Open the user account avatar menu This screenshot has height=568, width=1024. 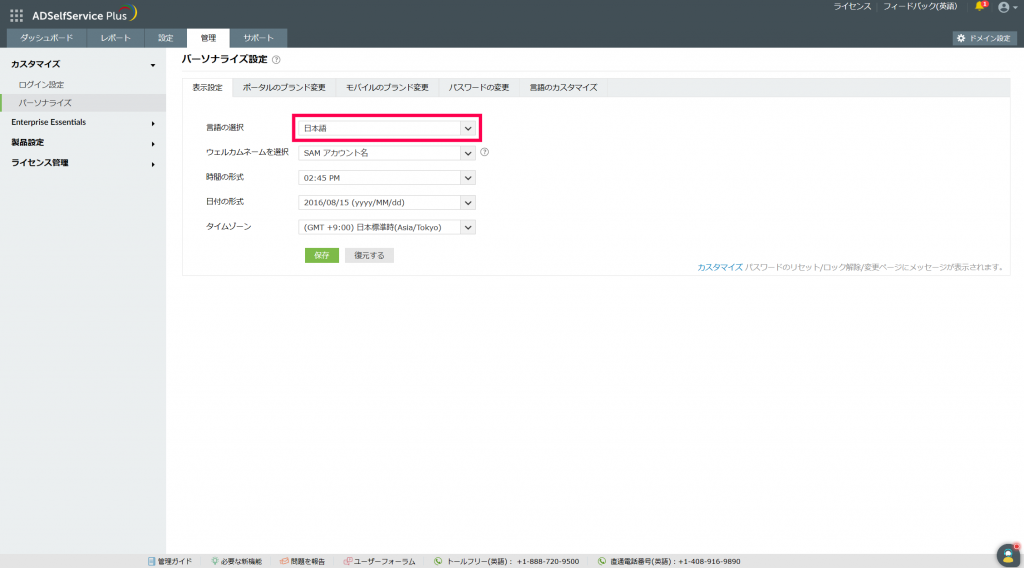(1006, 7)
